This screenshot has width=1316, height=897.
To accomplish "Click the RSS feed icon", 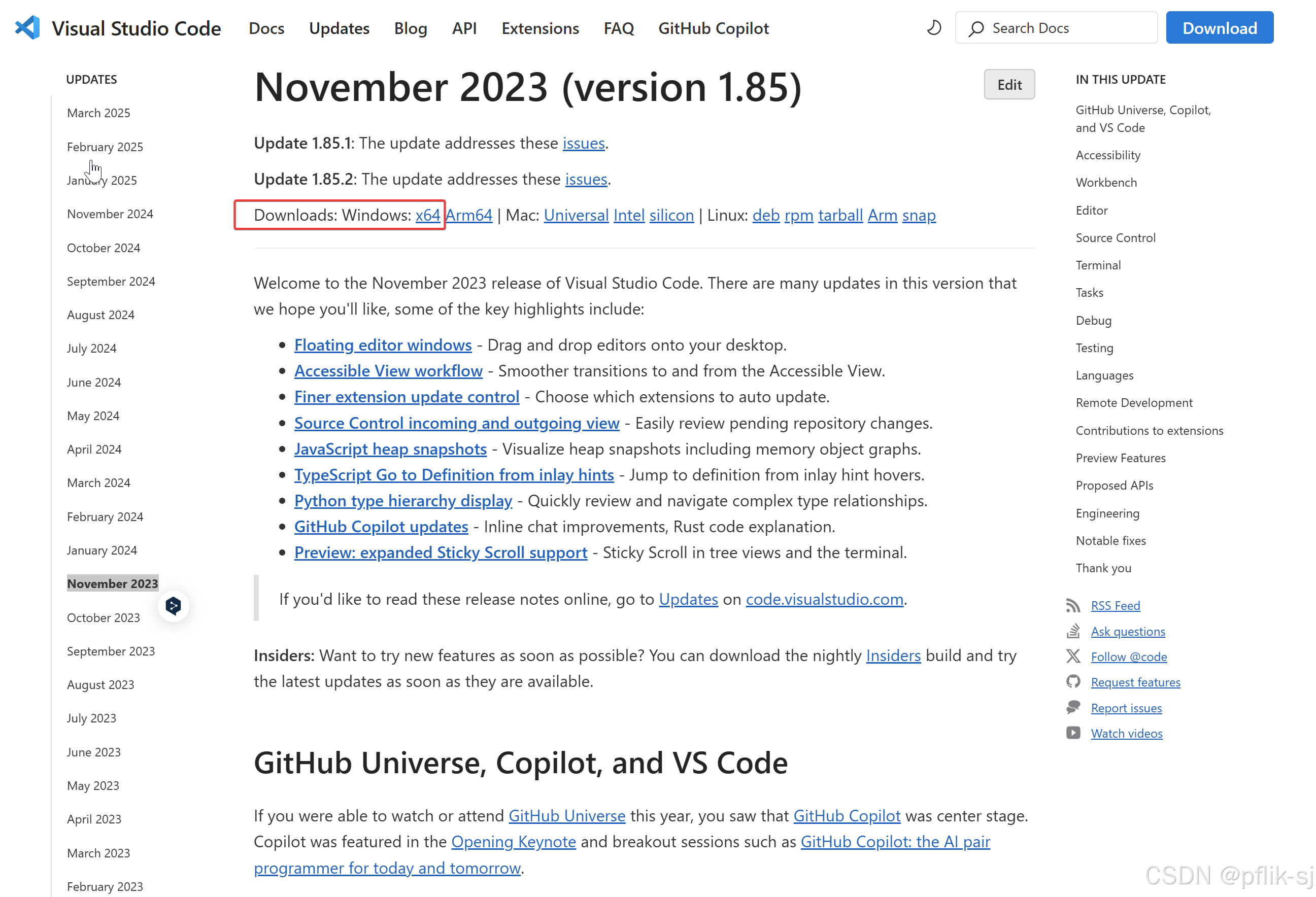I will click(1072, 606).
